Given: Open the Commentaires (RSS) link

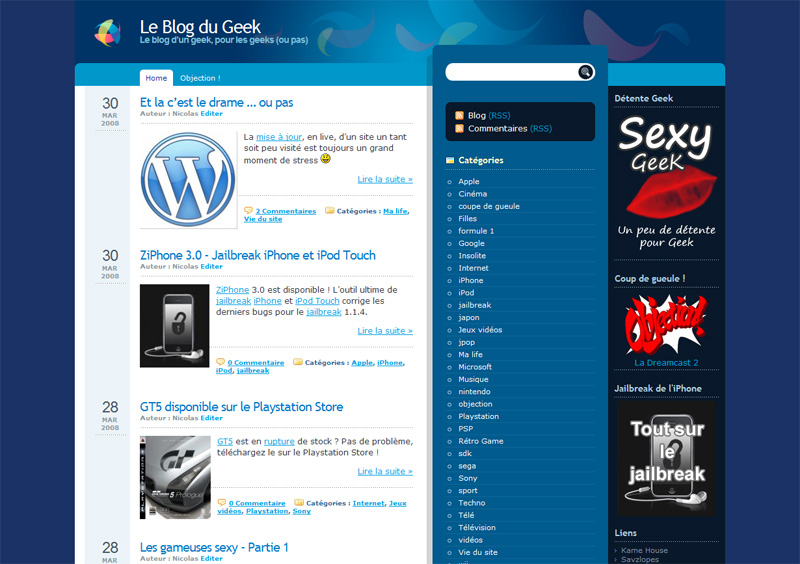Looking at the screenshot, I should [510, 129].
